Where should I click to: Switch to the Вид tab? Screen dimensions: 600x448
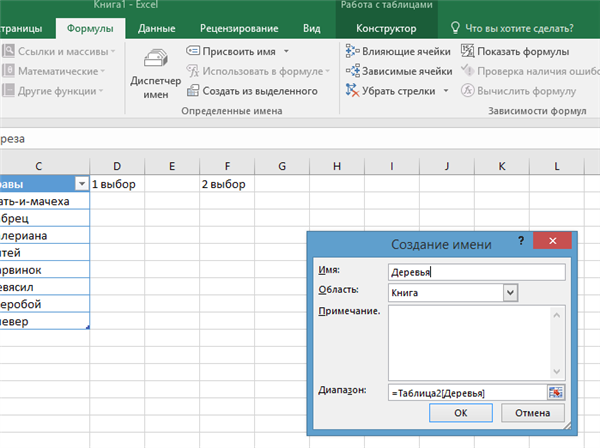[x=311, y=28]
